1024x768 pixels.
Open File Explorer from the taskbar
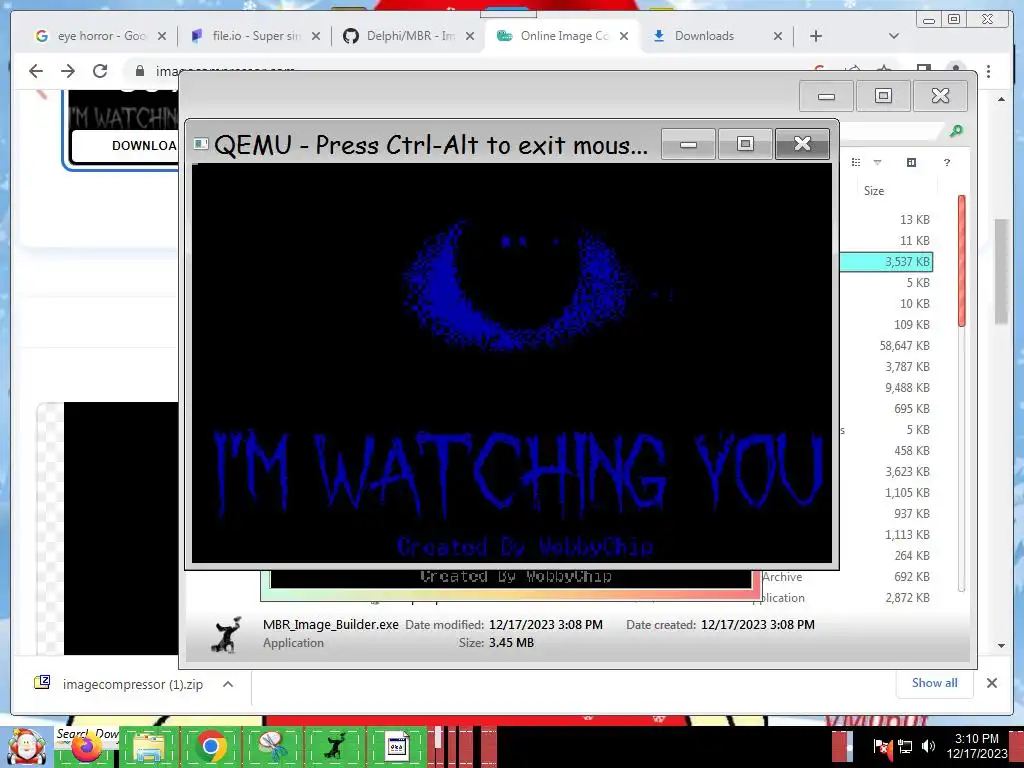(x=148, y=747)
